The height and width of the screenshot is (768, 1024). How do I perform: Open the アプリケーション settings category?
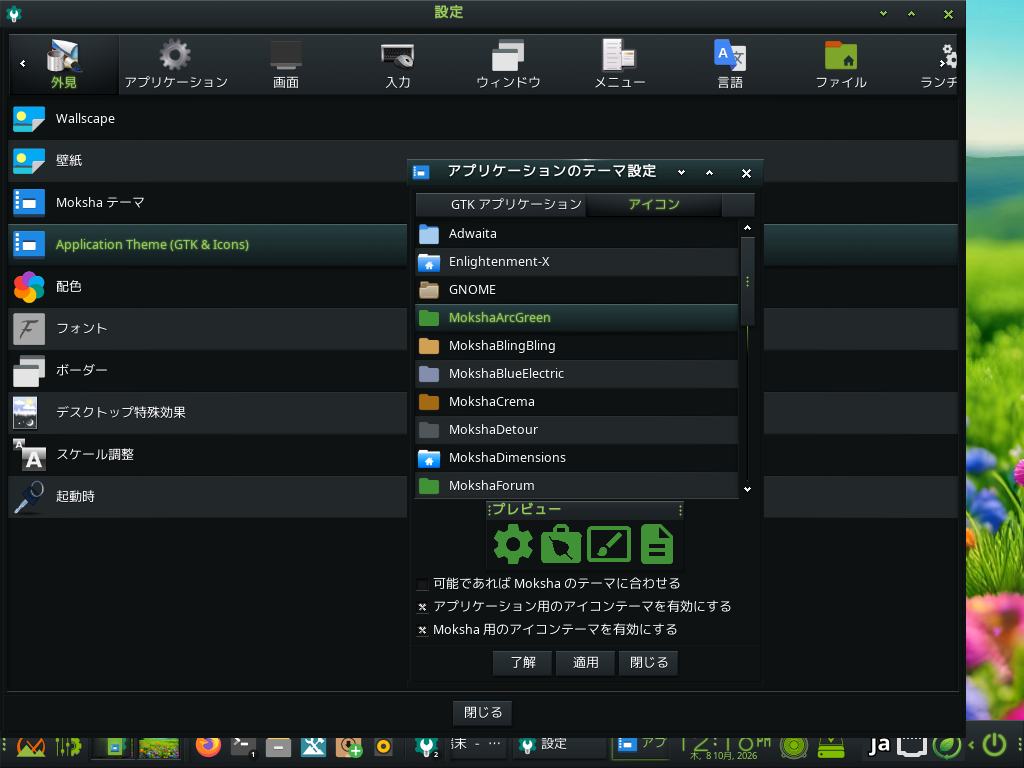176,64
